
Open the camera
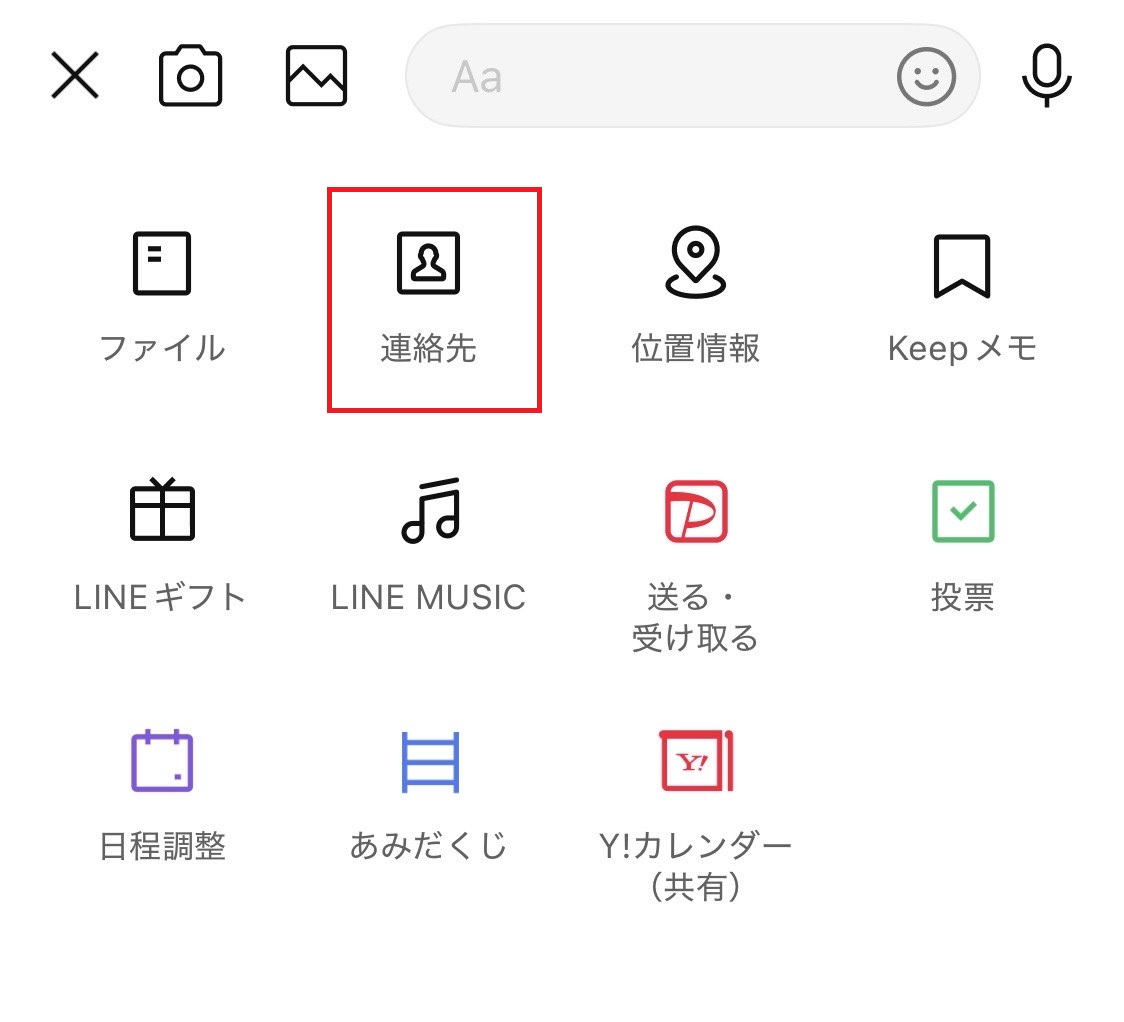(190, 76)
